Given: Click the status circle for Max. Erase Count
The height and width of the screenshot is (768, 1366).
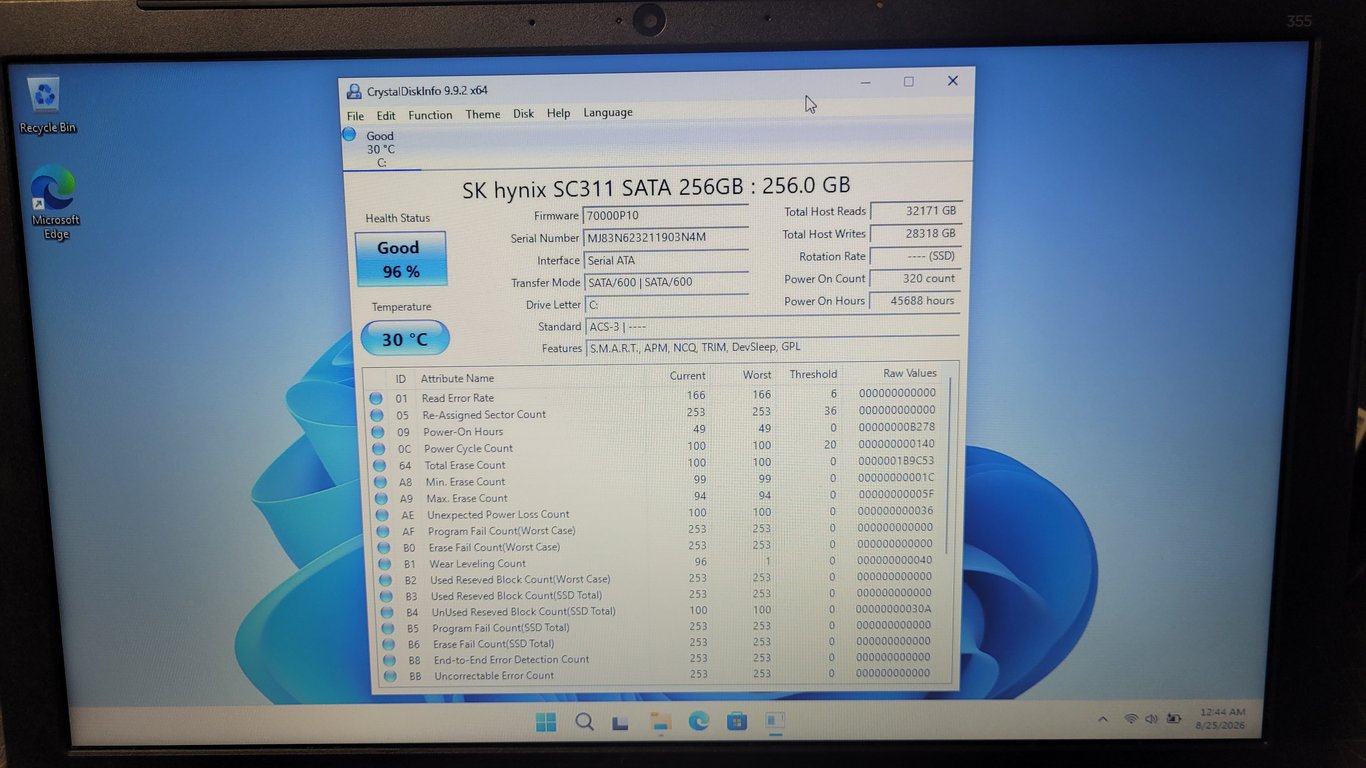Looking at the screenshot, I should pyautogui.click(x=381, y=498).
